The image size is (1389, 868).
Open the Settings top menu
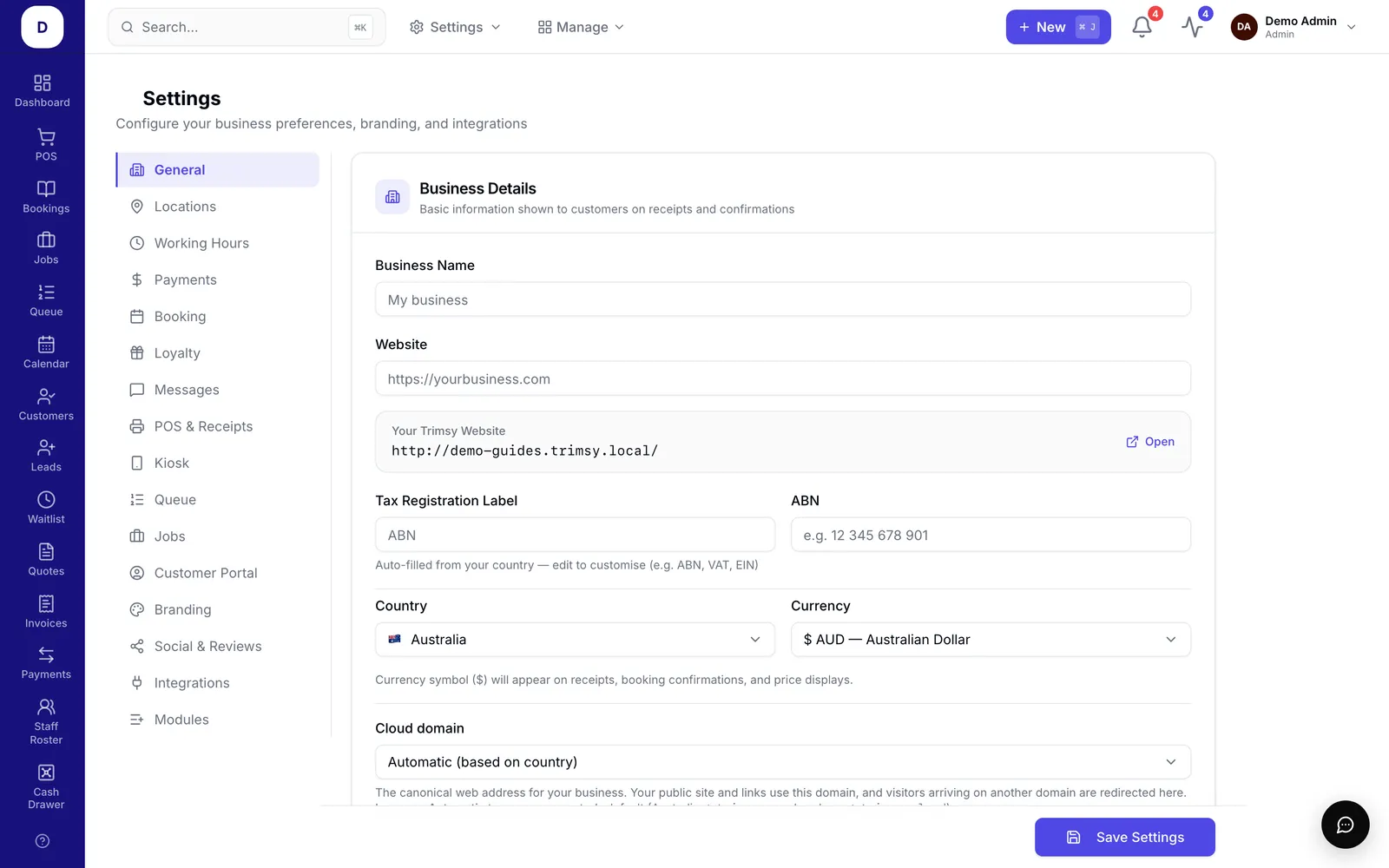(x=455, y=27)
